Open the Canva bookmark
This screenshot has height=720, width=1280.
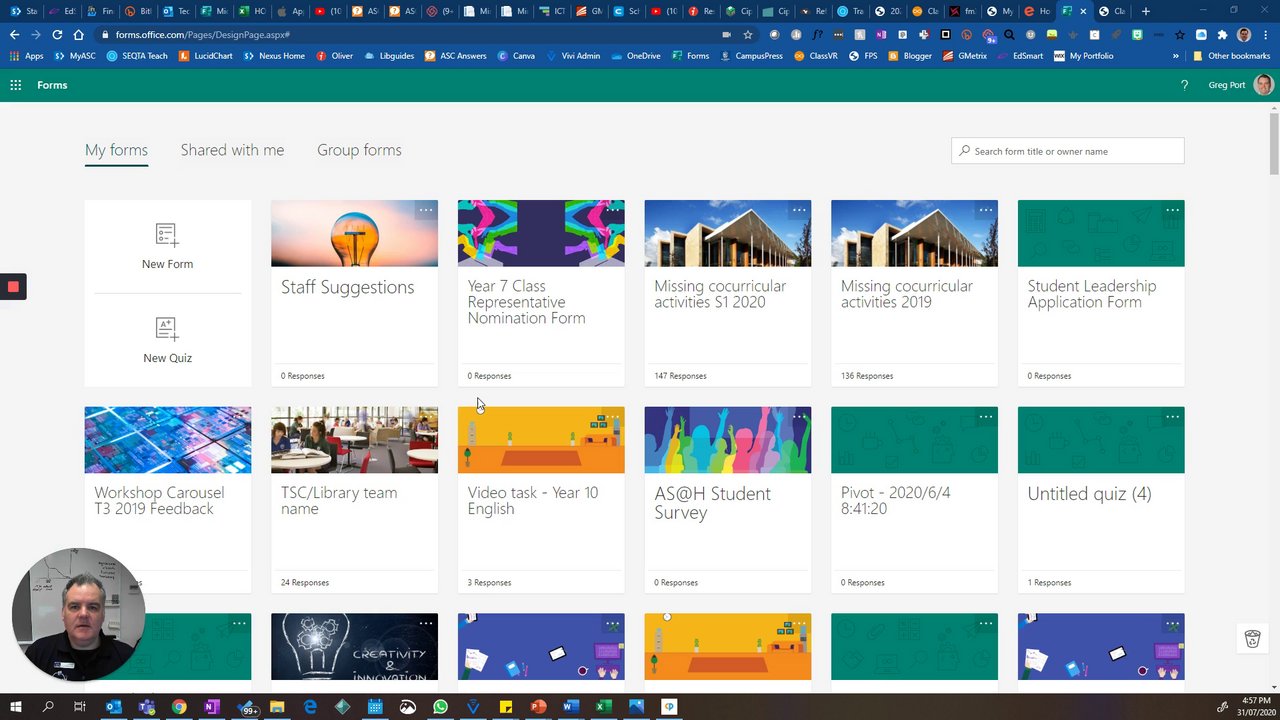tap(516, 56)
